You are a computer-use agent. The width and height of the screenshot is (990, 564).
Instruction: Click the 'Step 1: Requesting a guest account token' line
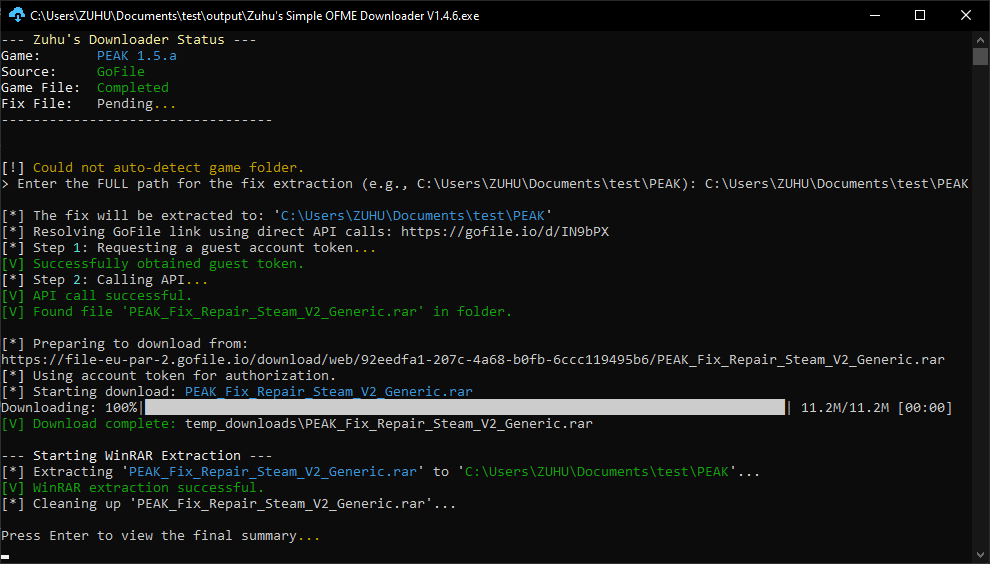(x=188, y=248)
